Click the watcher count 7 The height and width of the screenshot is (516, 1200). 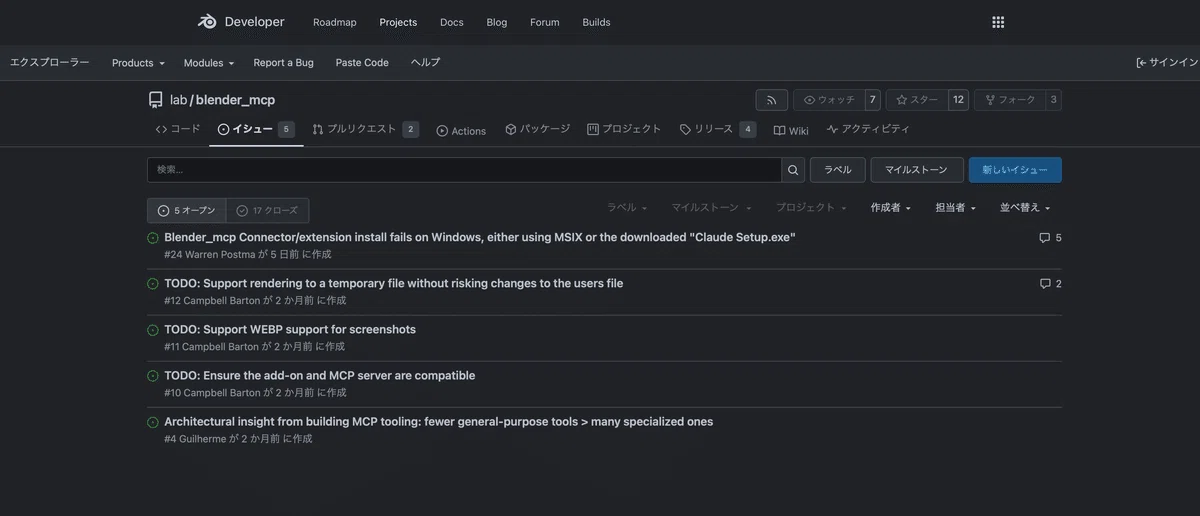872,100
